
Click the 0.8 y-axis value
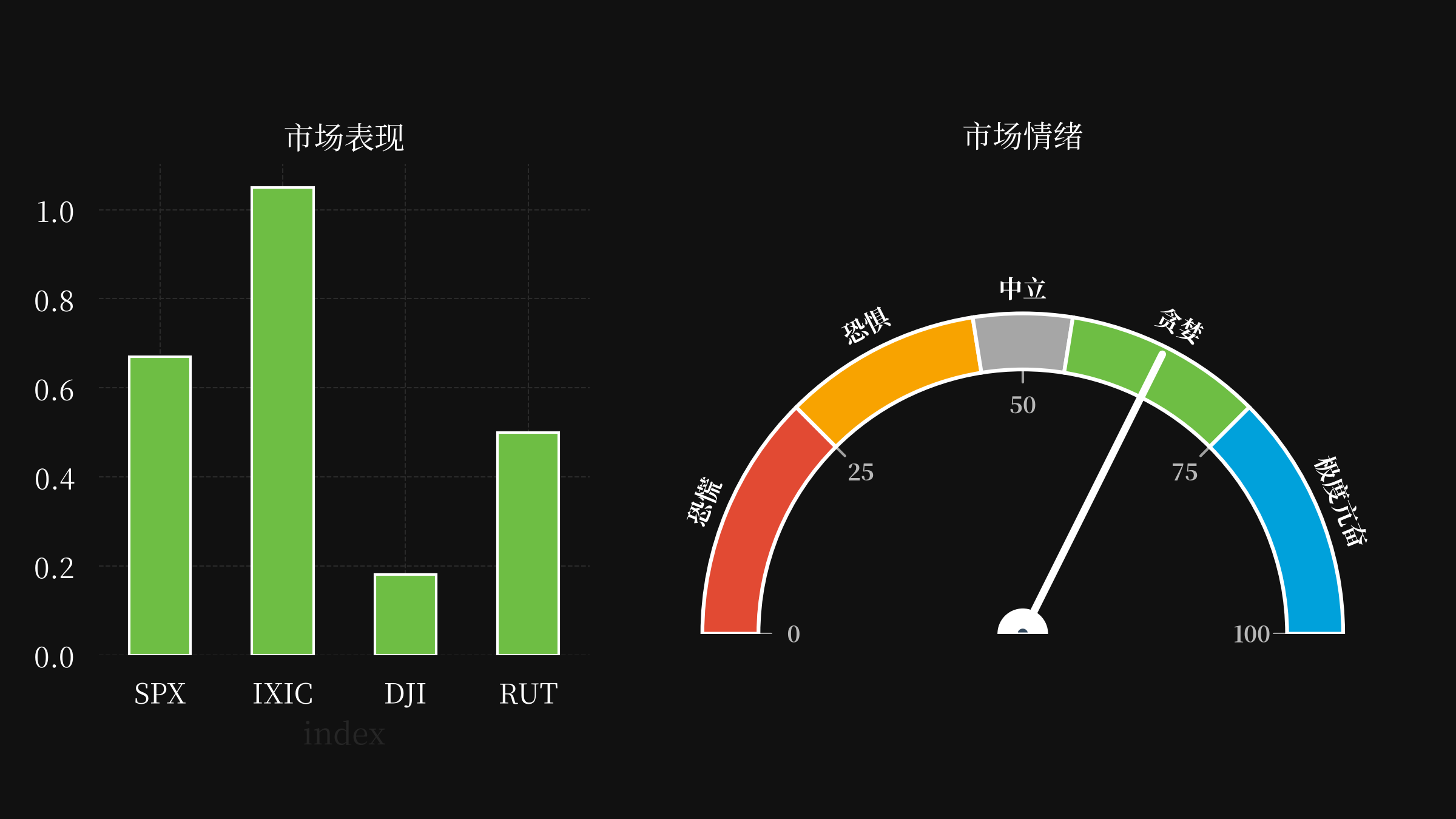click(55, 302)
